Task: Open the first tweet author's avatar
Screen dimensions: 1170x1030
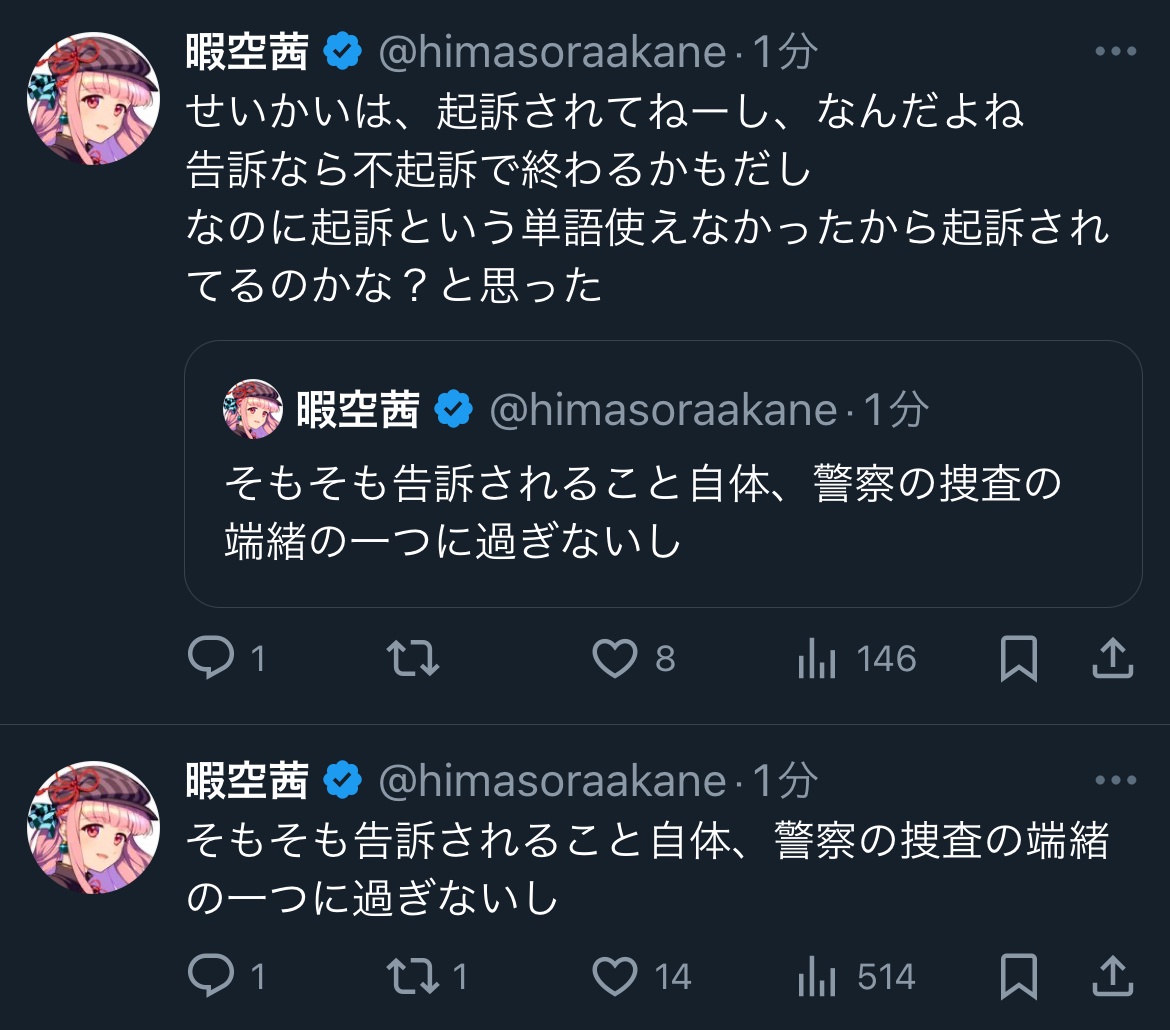Action: click(93, 98)
